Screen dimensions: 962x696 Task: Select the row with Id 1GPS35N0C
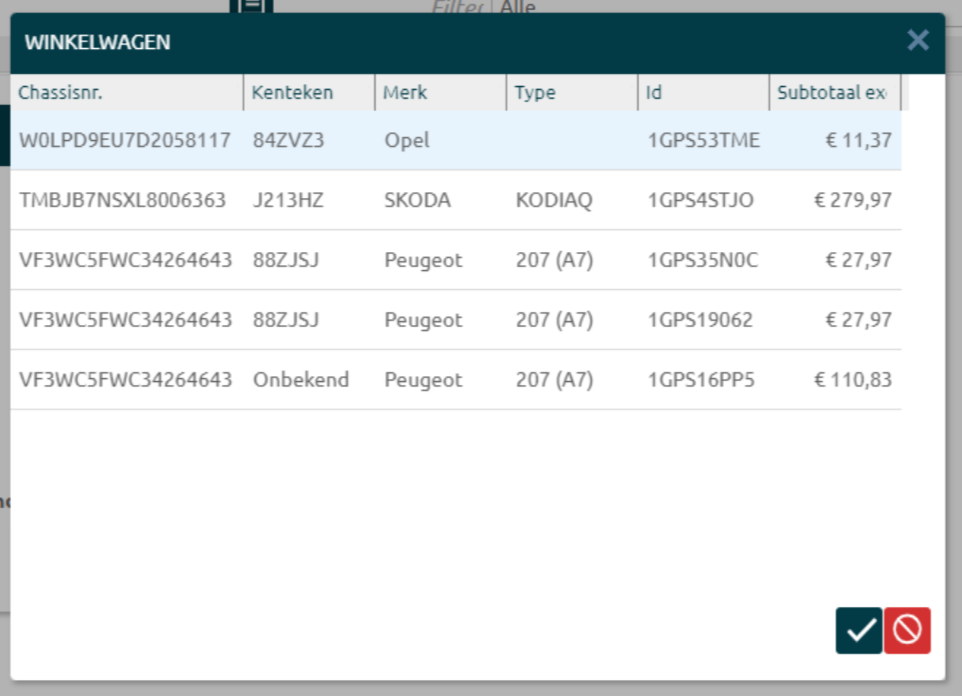point(703,260)
